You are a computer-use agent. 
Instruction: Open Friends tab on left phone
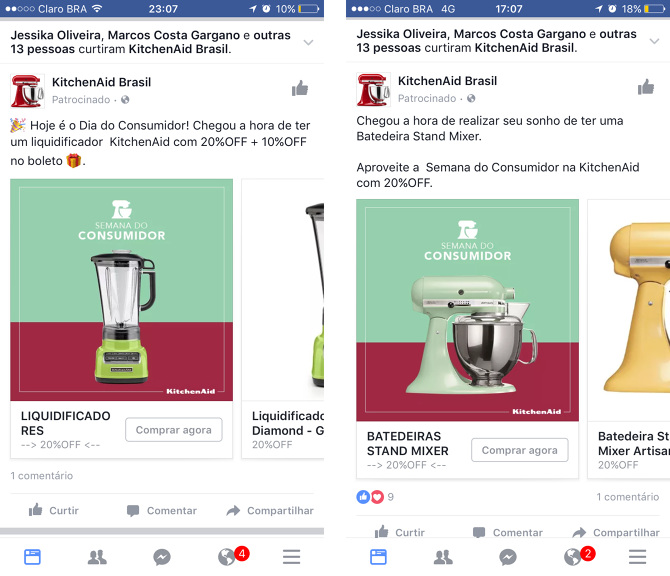(97, 557)
